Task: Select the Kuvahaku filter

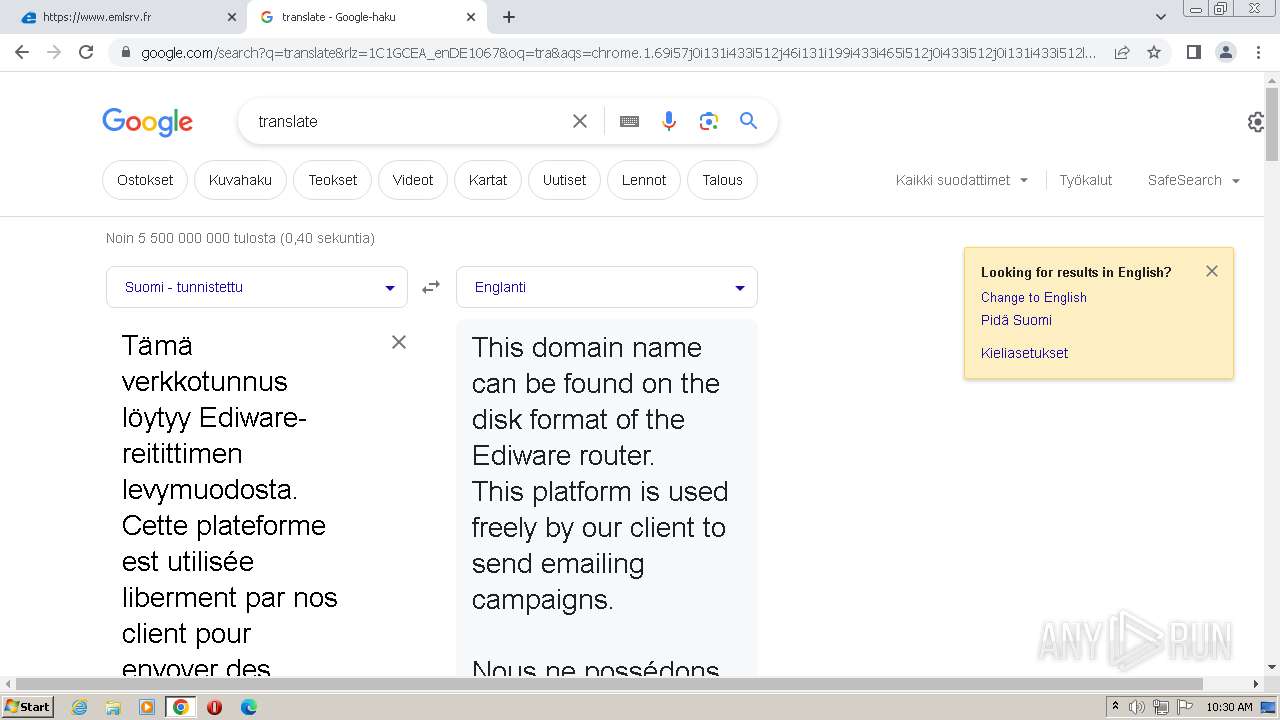Action: (240, 180)
